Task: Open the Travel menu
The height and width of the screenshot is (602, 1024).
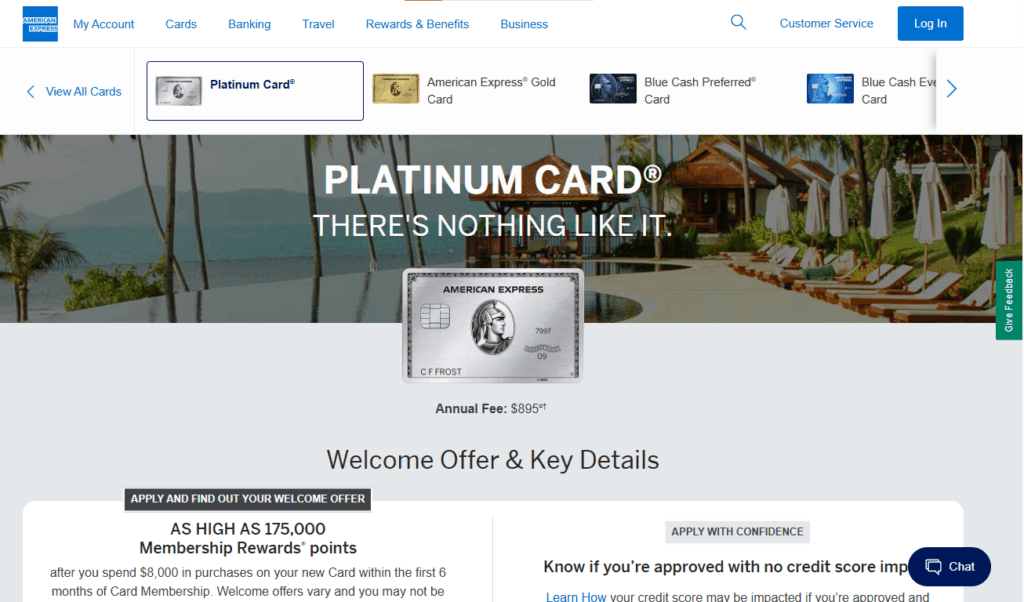Action: pos(318,24)
